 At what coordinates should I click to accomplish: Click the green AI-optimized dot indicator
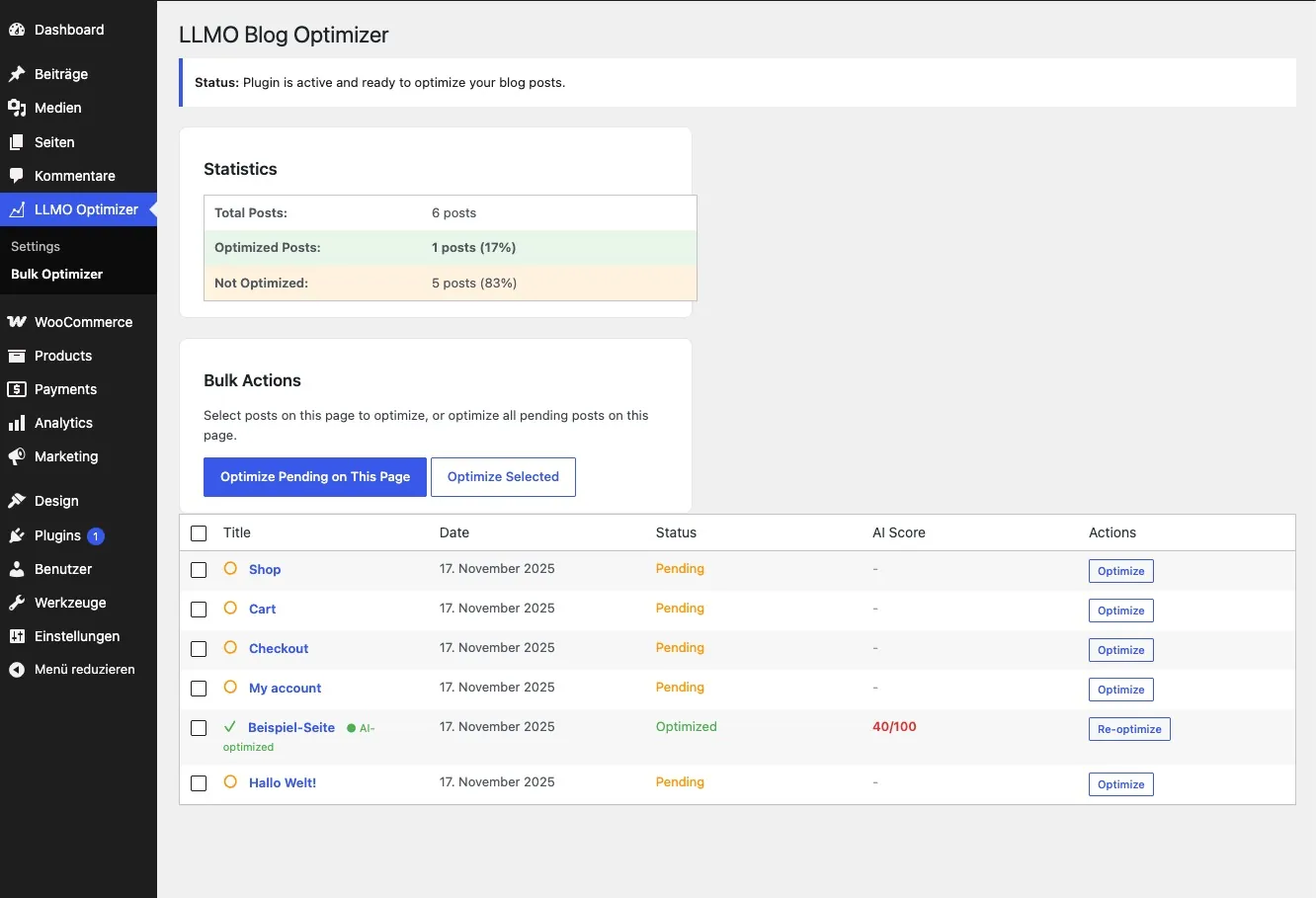click(x=351, y=728)
